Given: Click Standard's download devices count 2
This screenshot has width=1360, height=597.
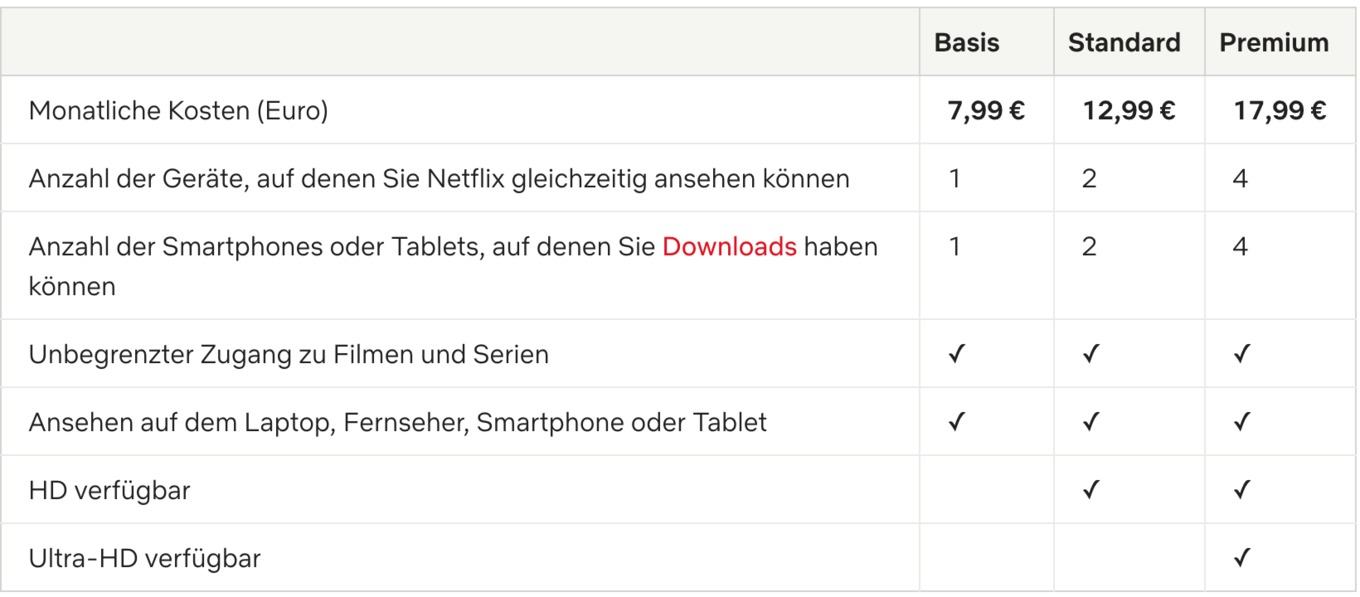Looking at the screenshot, I should pos(1089,246).
